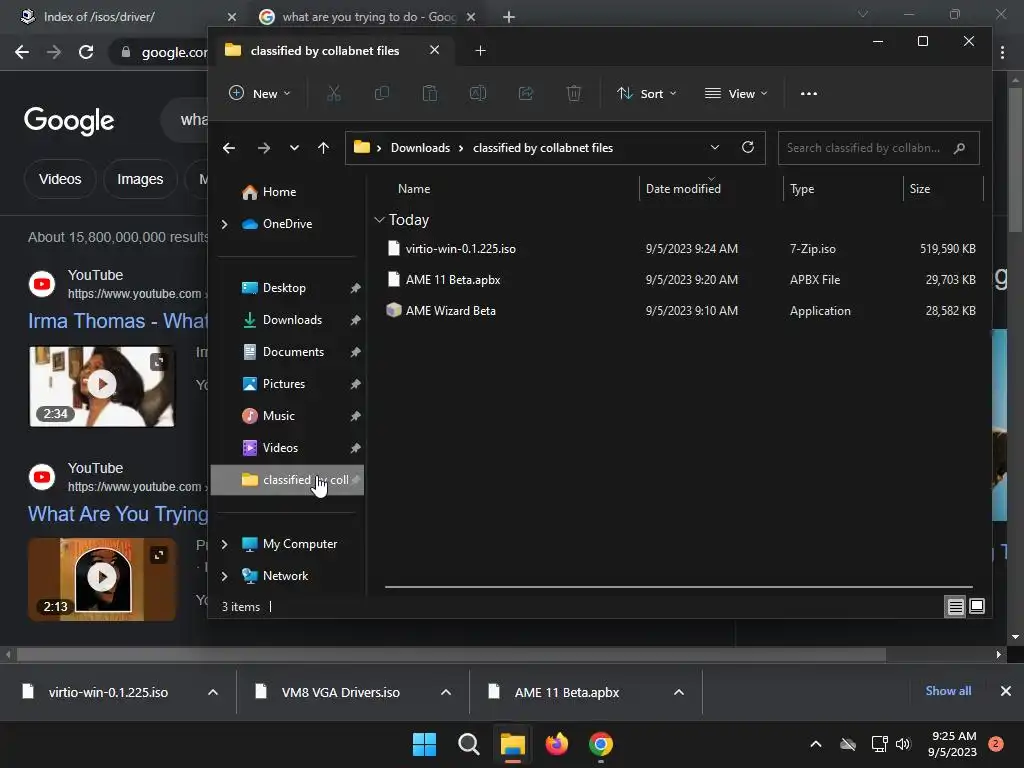Screen dimensions: 1024x768
Task: Sort by the Name column header
Action: tap(414, 189)
